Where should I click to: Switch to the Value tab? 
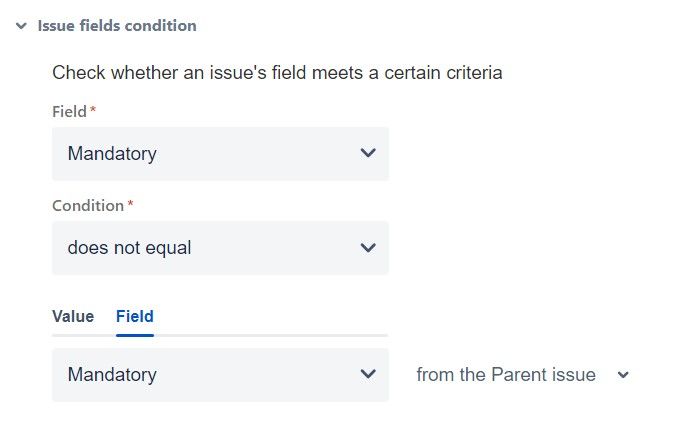pyautogui.click(x=73, y=317)
